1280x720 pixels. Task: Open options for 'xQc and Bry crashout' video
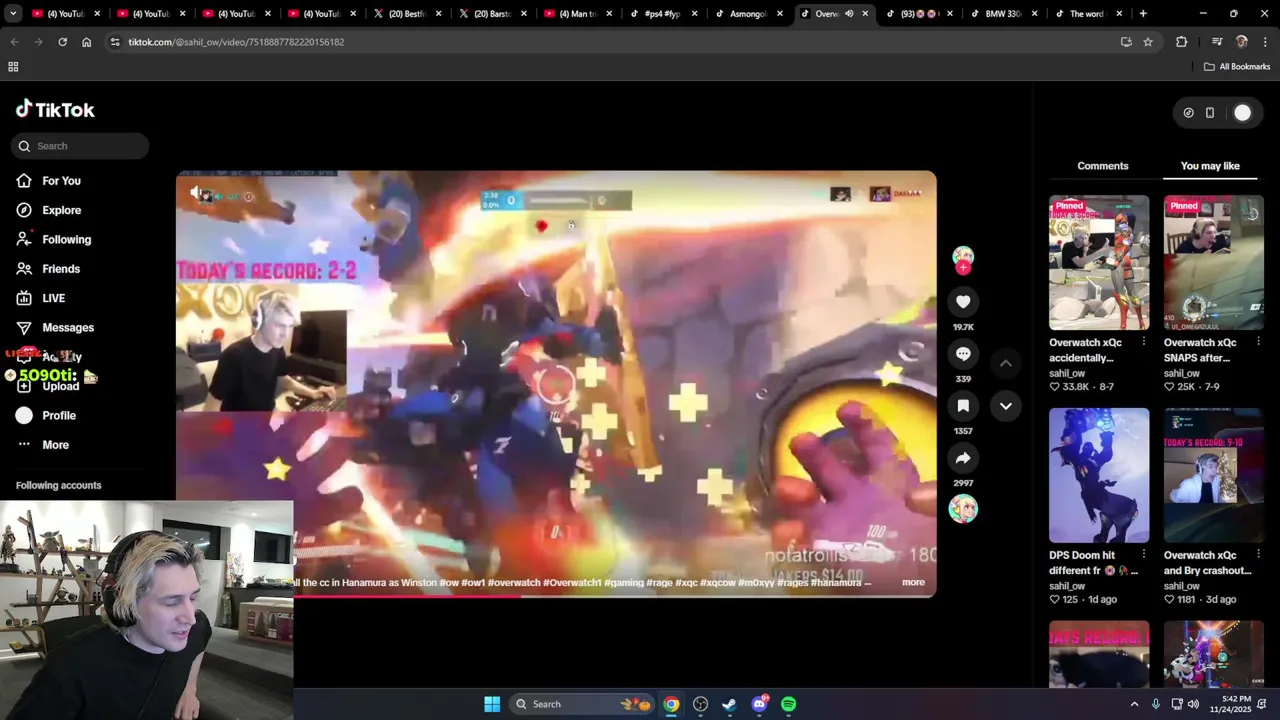1258,555
